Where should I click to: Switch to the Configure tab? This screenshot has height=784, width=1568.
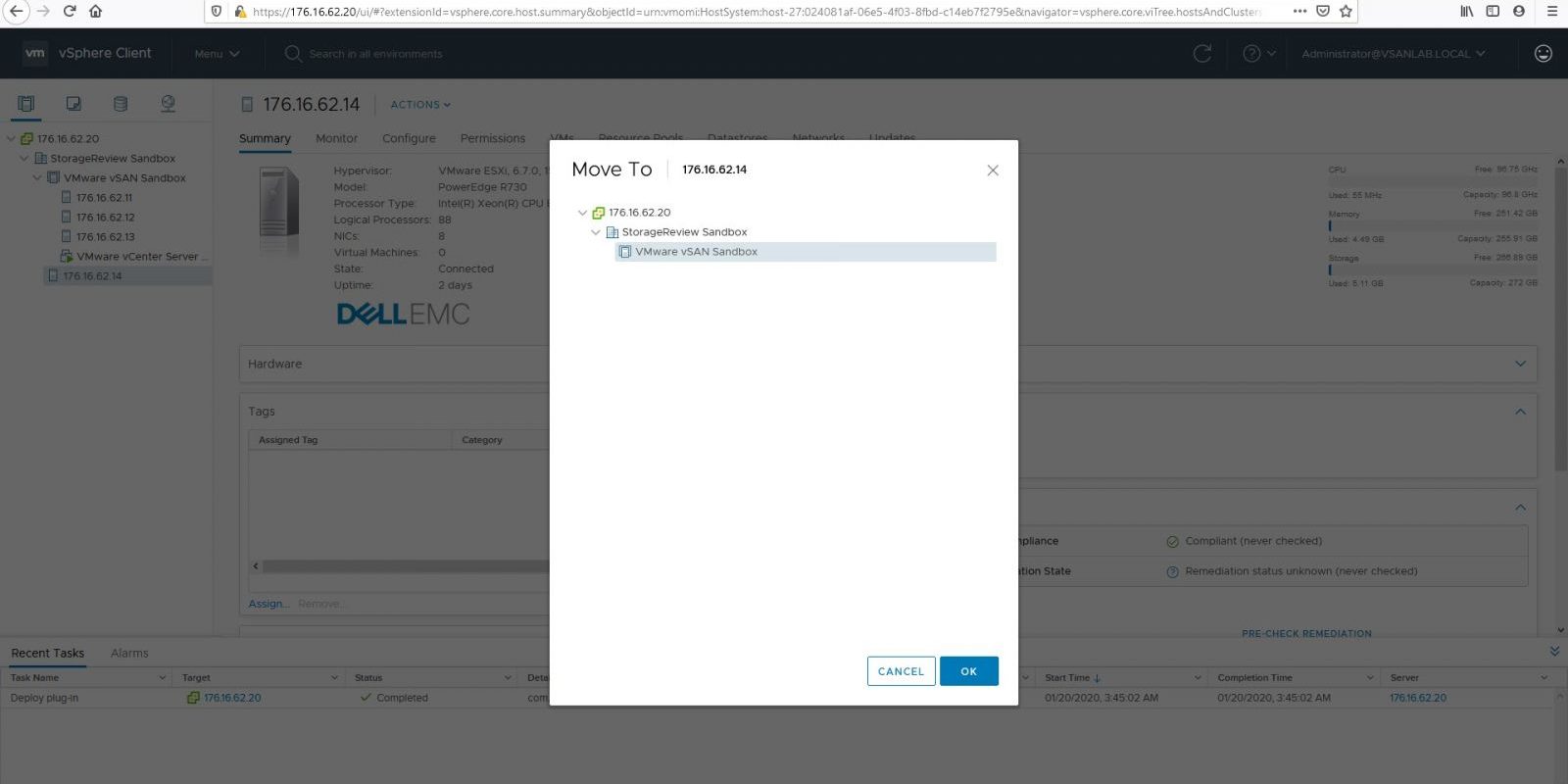coord(409,139)
